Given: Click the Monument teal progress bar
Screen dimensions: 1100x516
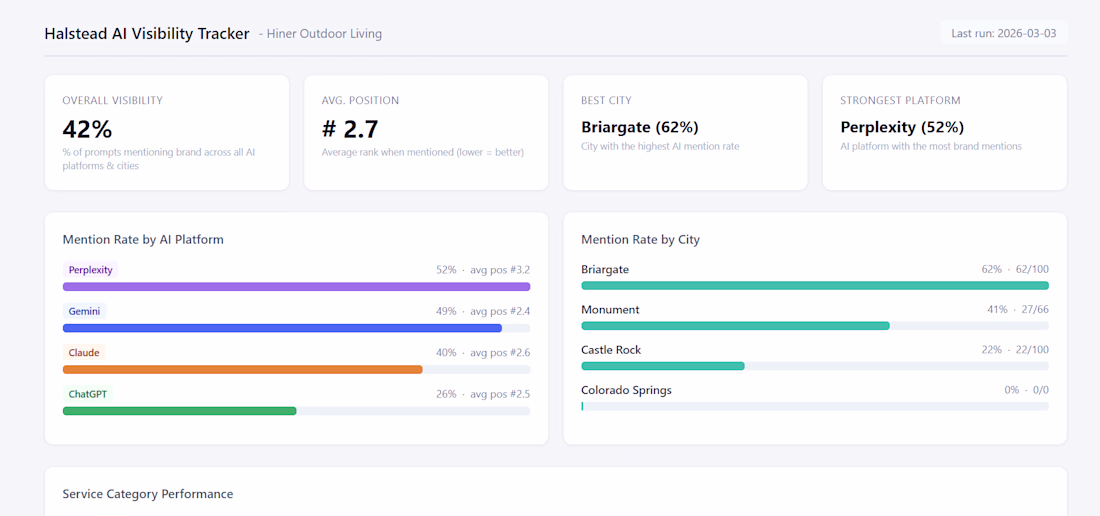Looking at the screenshot, I should click(x=735, y=325).
